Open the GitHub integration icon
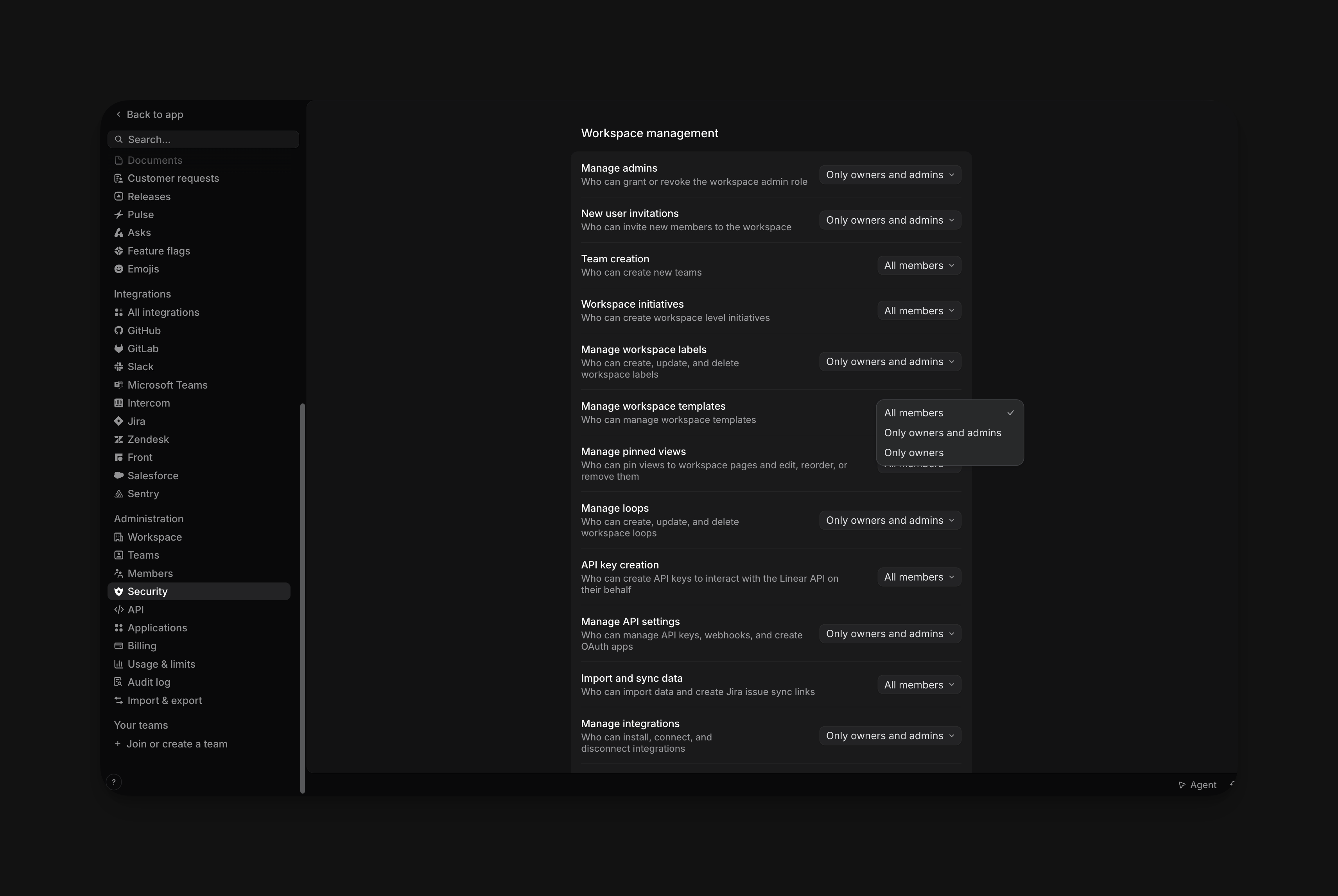1338x896 pixels. (118, 330)
